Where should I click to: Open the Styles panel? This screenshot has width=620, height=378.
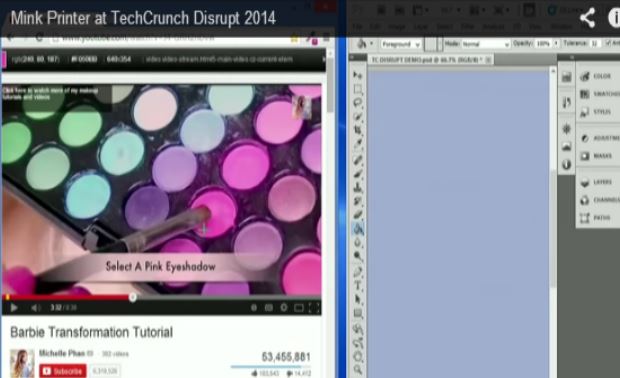pos(596,112)
